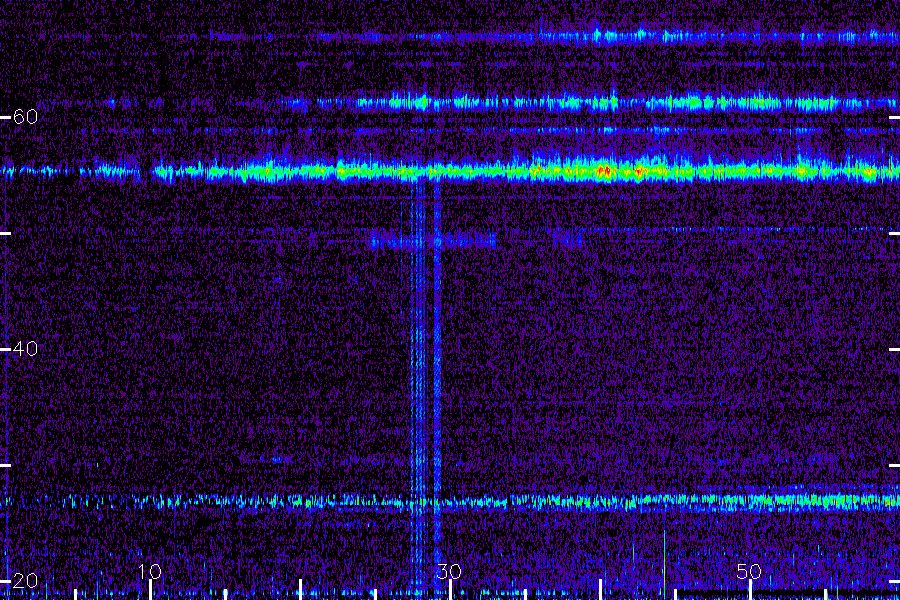
Task: Click the "40" label on the vertical axis
Action: coord(25,349)
